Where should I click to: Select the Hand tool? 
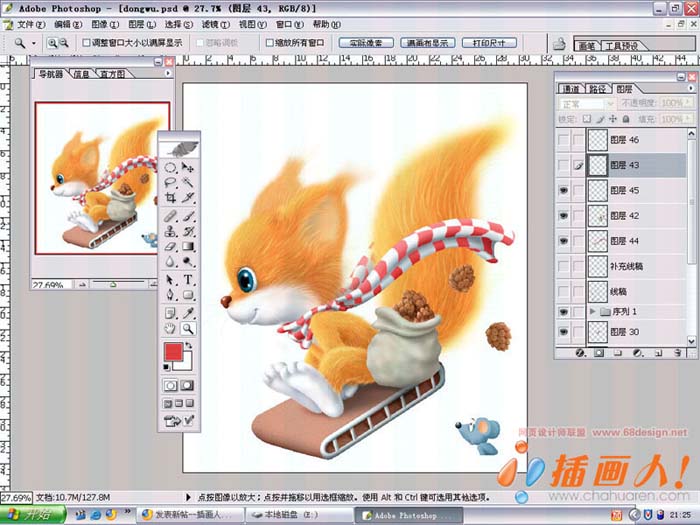pos(170,329)
